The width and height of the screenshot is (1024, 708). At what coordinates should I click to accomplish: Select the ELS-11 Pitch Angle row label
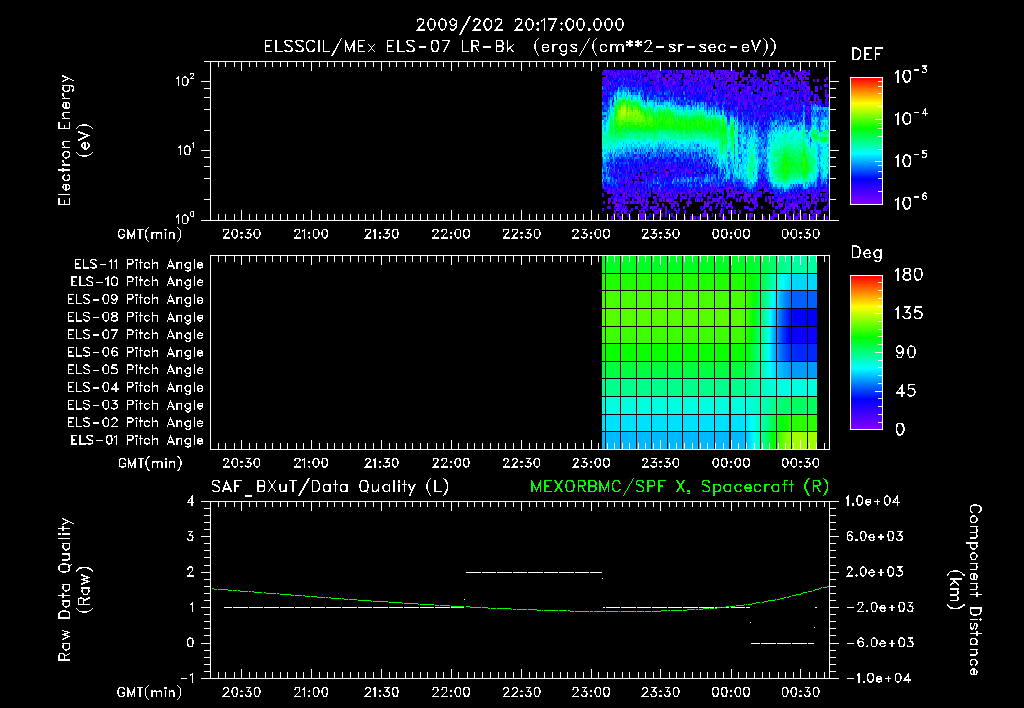138,265
